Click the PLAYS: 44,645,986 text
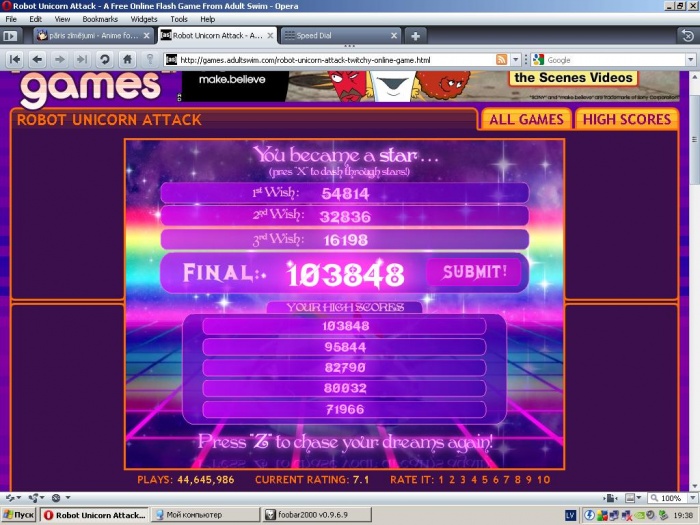Viewport: 700px width, 525px height. tap(186, 480)
